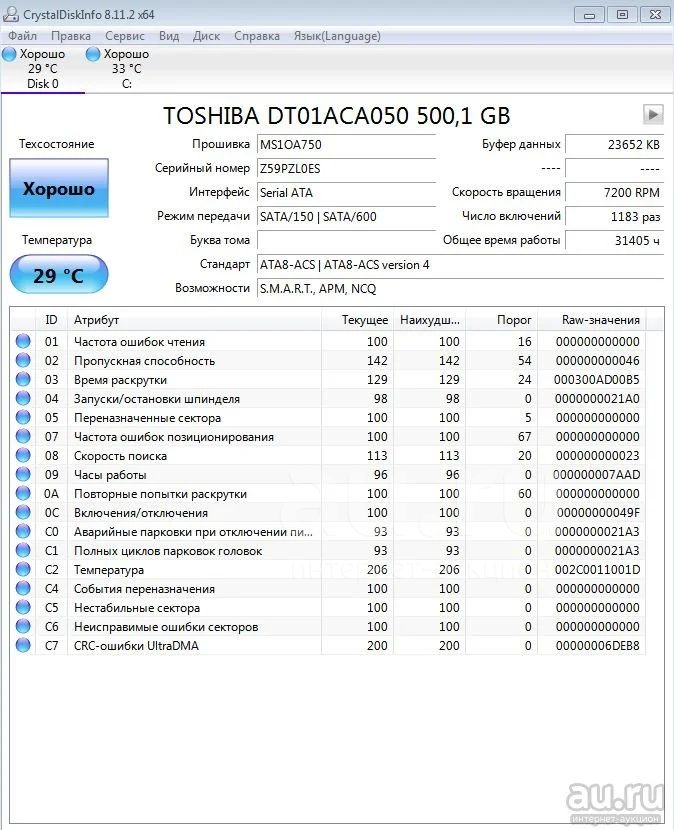Close the CrystalDiskInfo window
The height and width of the screenshot is (830, 674).
(655, 14)
